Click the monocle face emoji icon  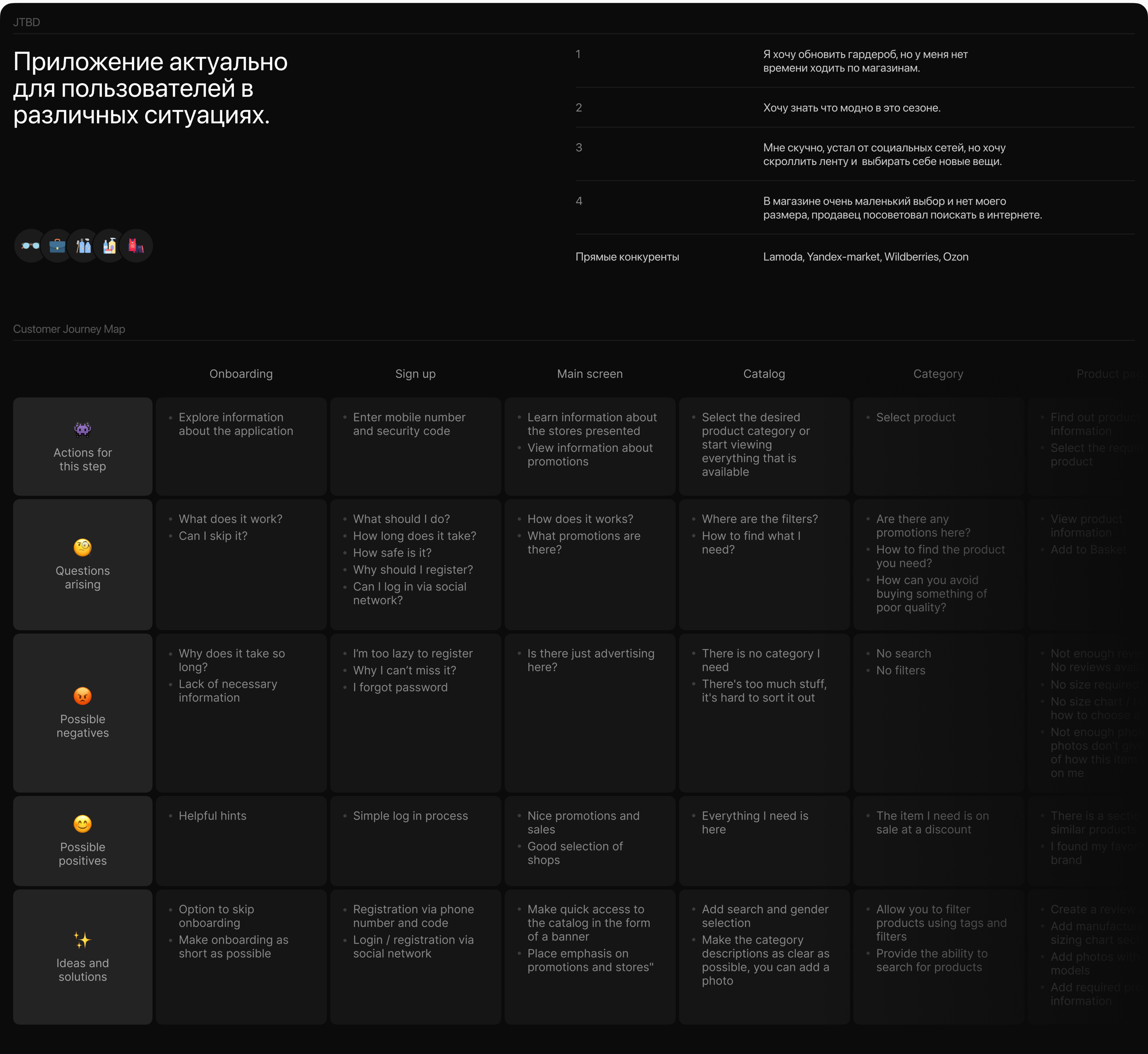tap(83, 547)
